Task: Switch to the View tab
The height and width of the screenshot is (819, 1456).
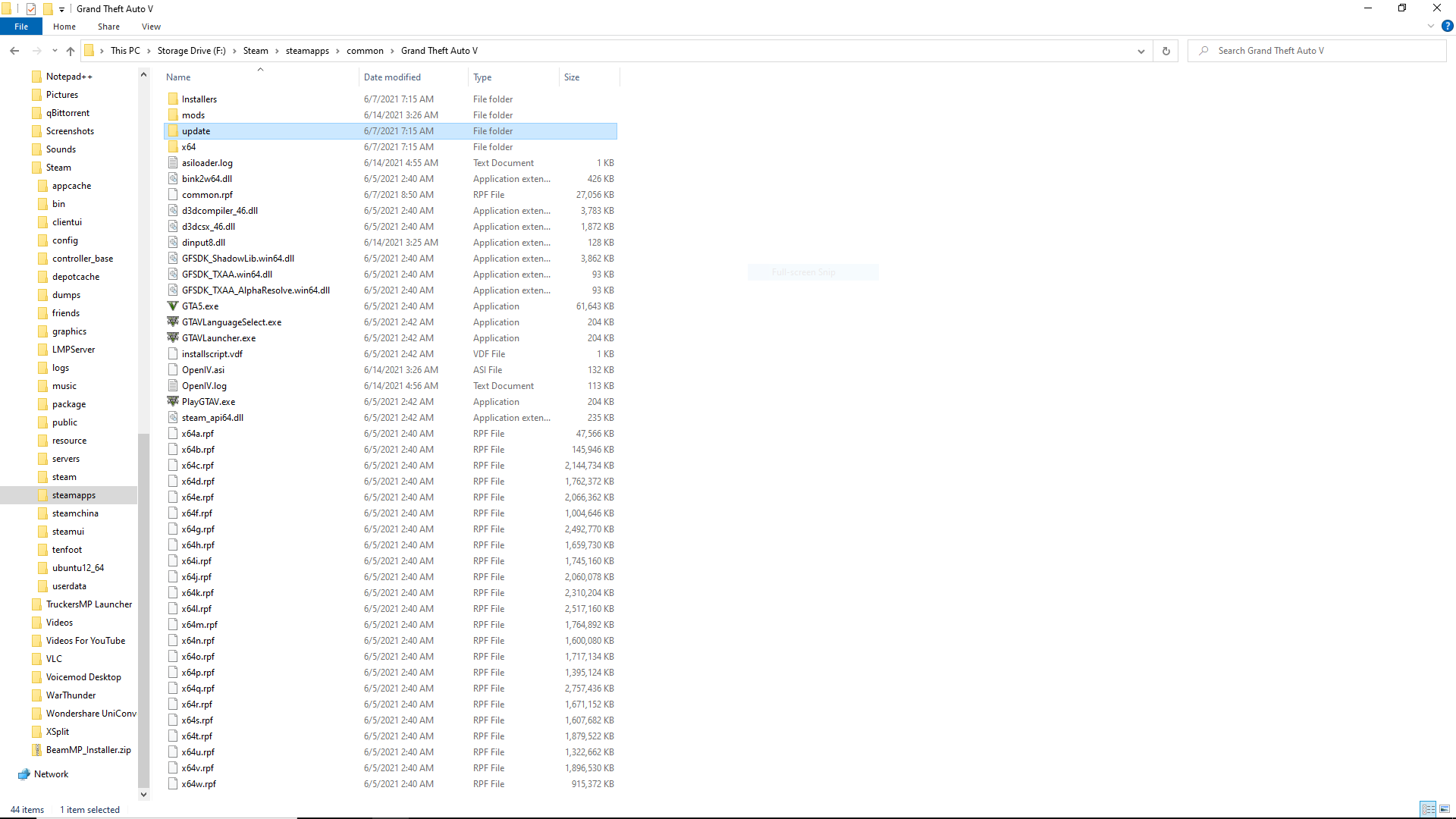Action: [x=150, y=27]
